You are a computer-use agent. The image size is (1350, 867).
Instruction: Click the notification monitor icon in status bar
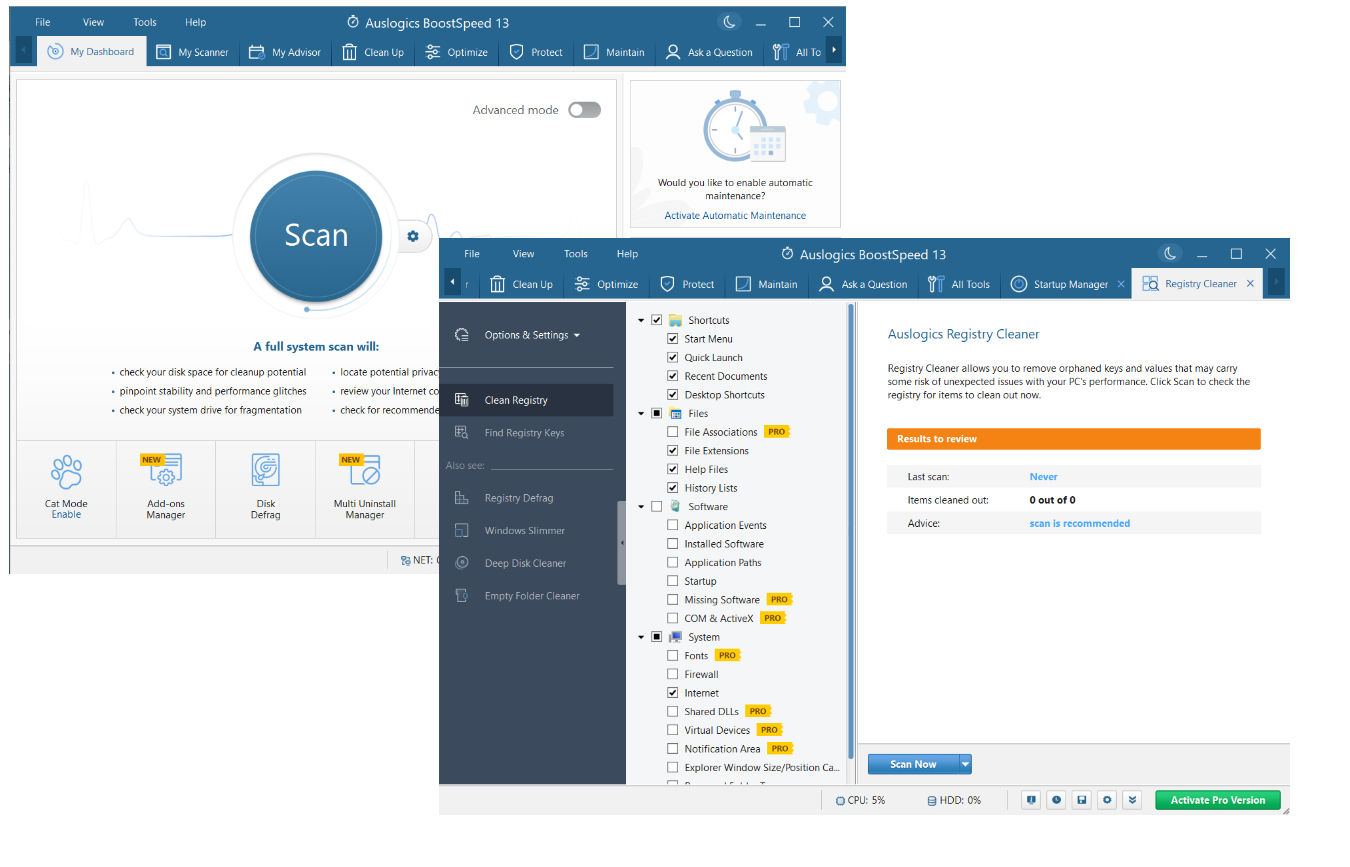(x=1031, y=800)
